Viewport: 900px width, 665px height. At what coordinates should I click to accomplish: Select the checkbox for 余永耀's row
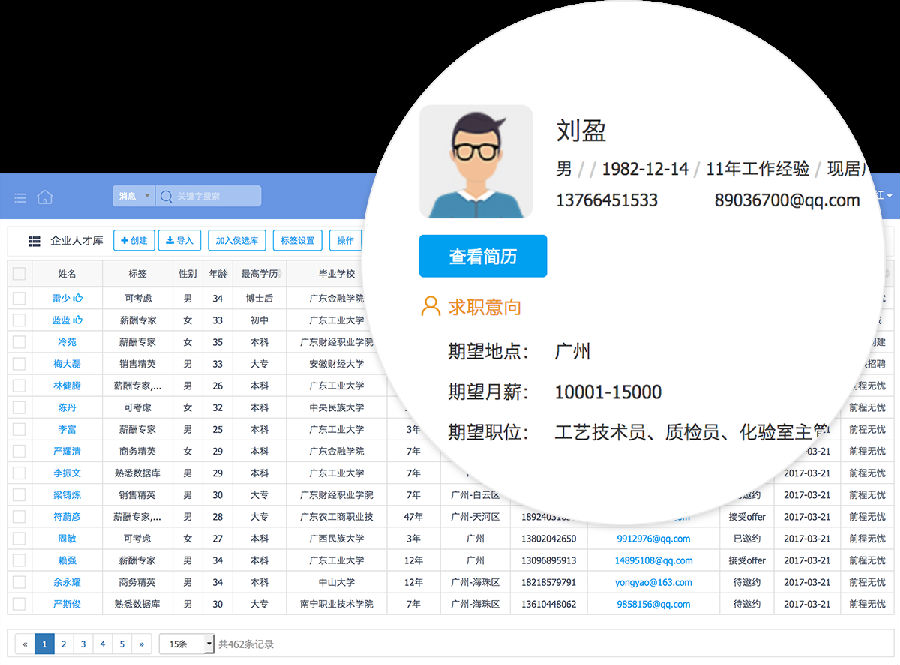pyautogui.click(x=19, y=582)
